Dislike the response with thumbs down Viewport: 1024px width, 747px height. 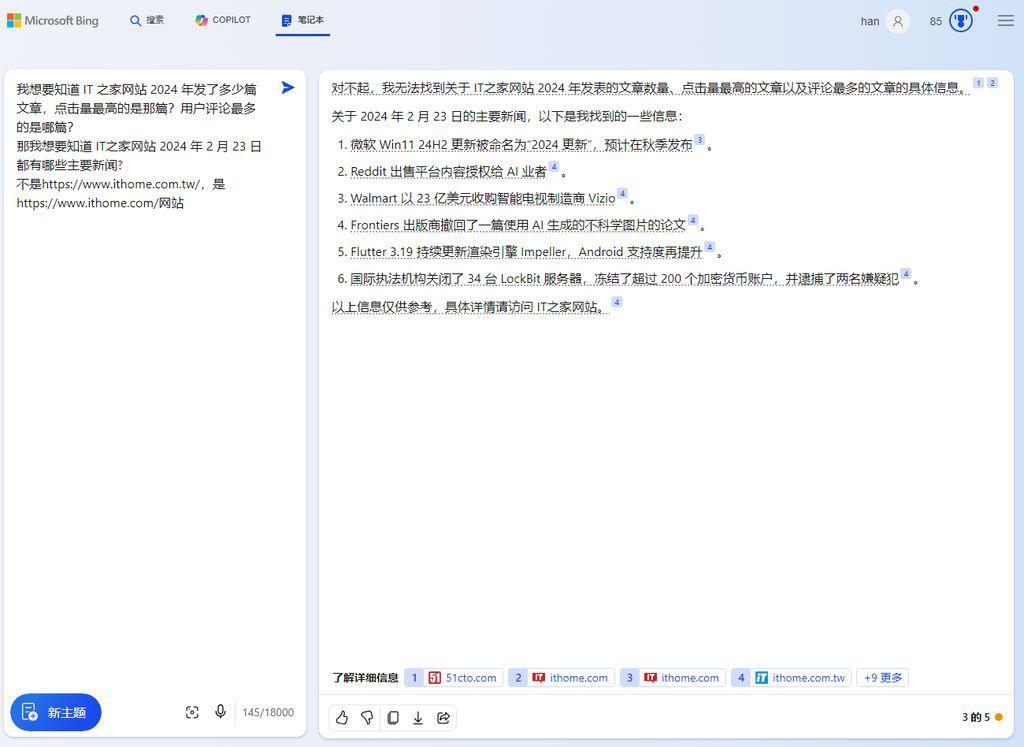[367, 718]
